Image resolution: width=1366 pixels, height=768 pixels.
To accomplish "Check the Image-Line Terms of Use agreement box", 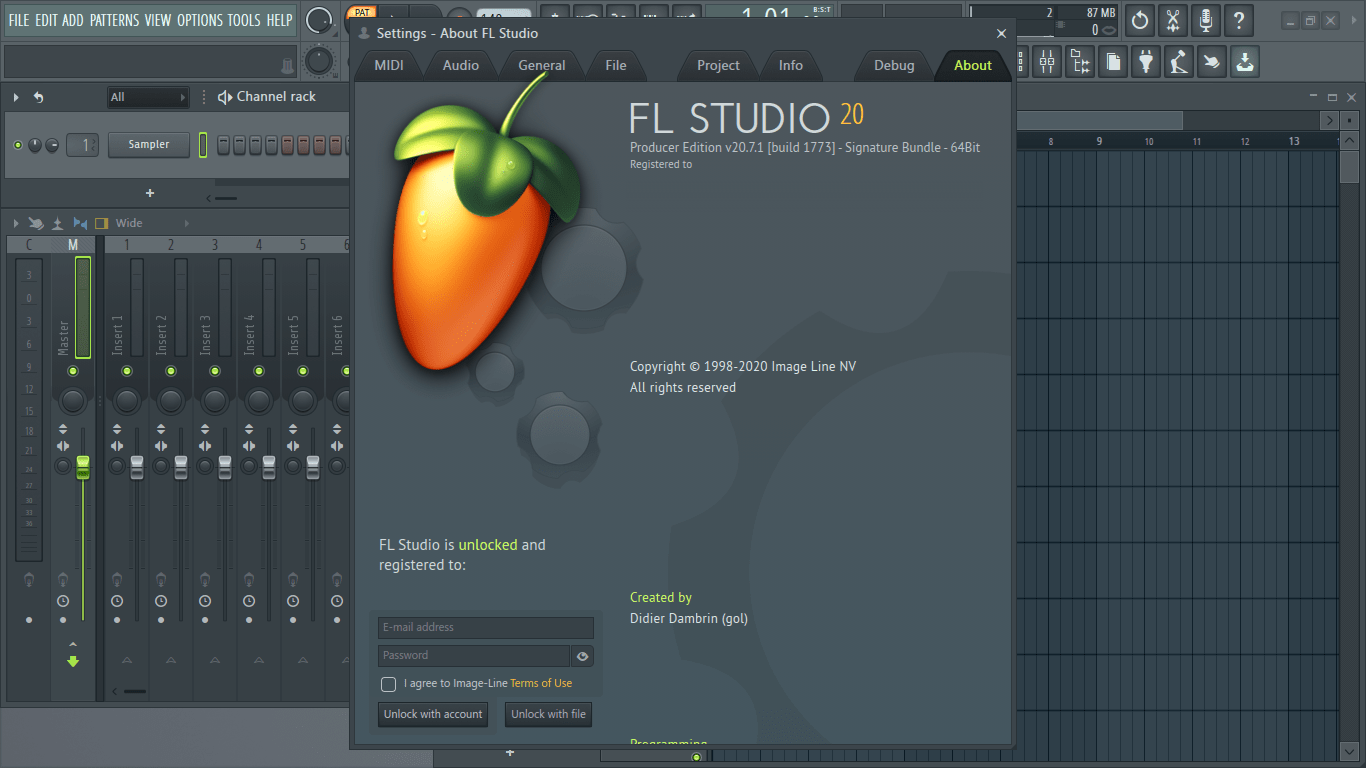I will [x=389, y=684].
